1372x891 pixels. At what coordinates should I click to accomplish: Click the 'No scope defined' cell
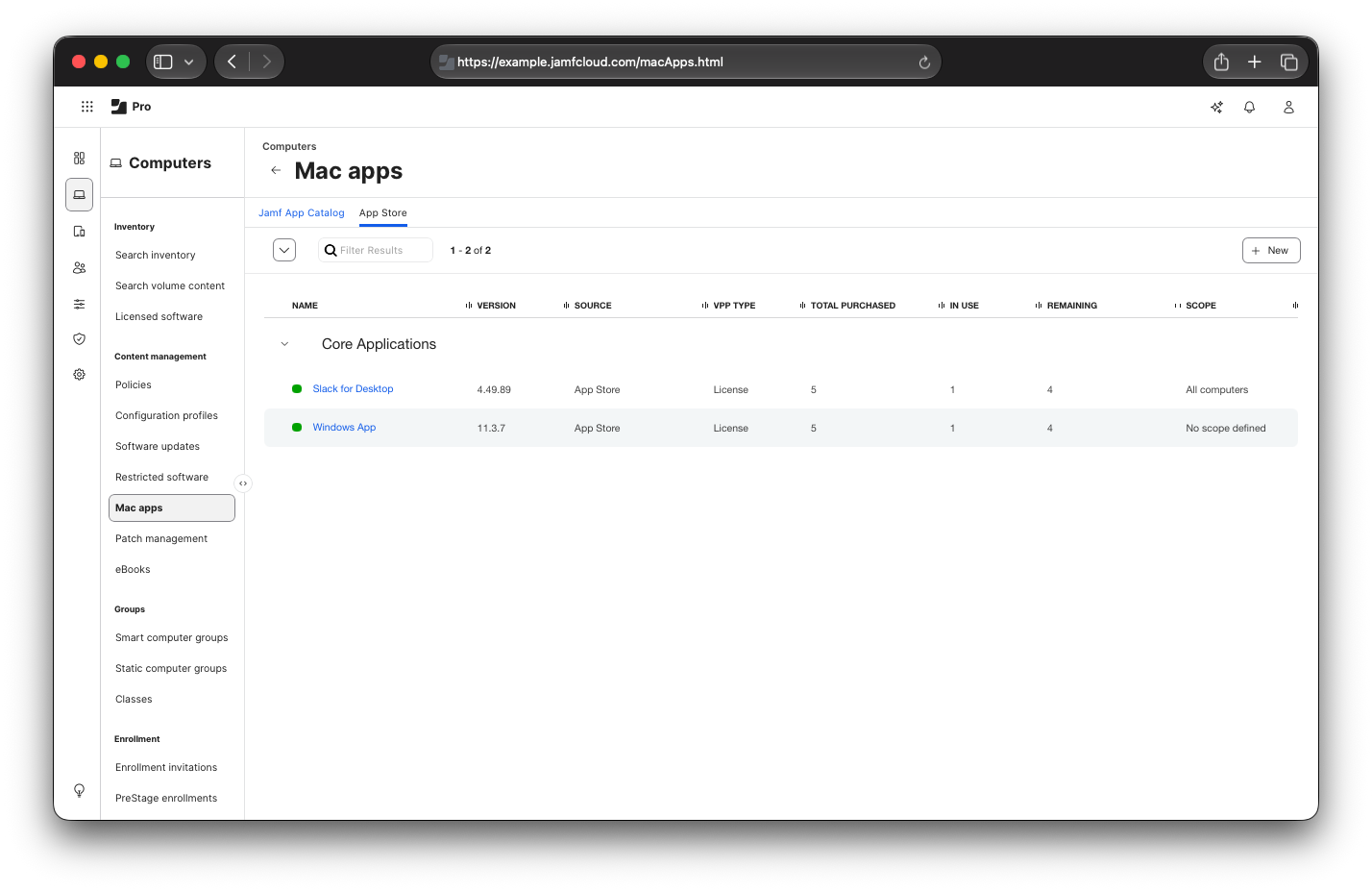pyautogui.click(x=1225, y=429)
